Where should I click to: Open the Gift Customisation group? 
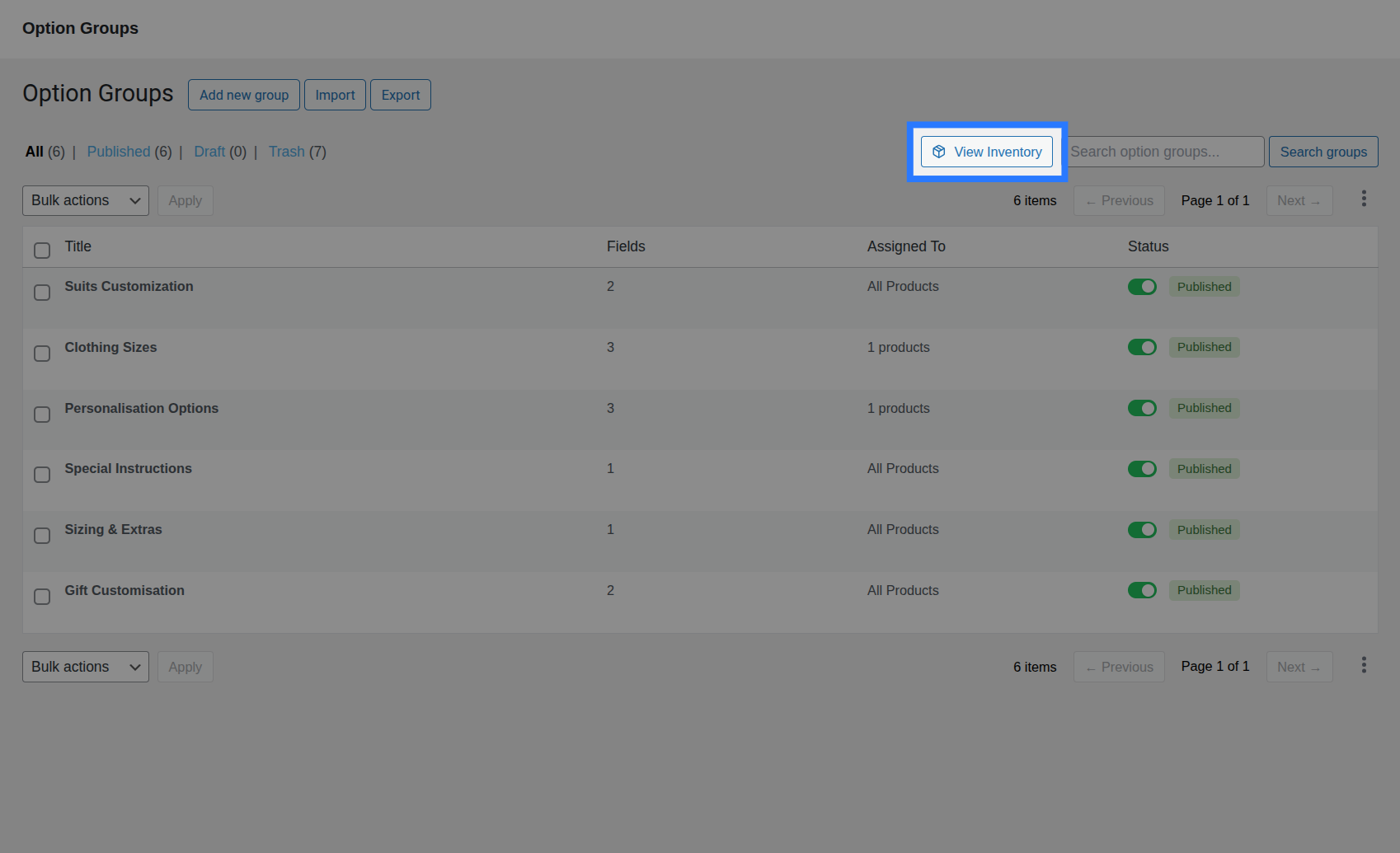(124, 590)
